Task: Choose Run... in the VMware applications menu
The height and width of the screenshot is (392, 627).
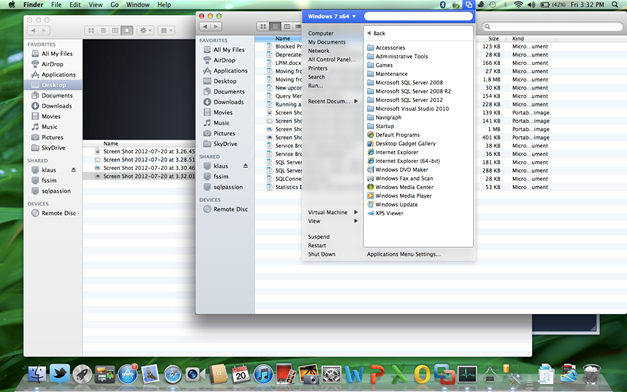Action: tap(315, 86)
